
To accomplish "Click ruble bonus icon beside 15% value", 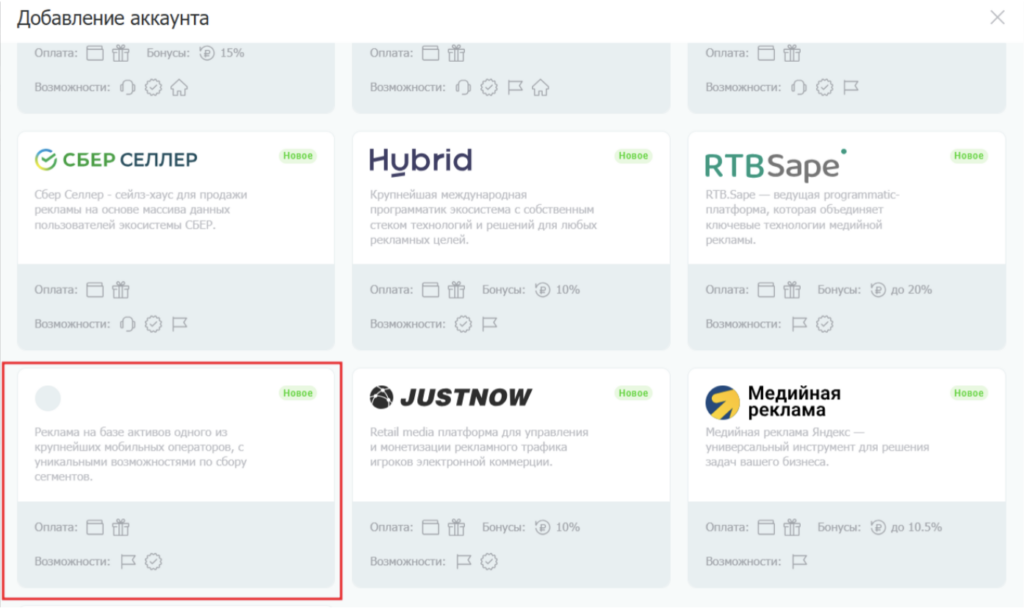I will [x=207, y=53].
